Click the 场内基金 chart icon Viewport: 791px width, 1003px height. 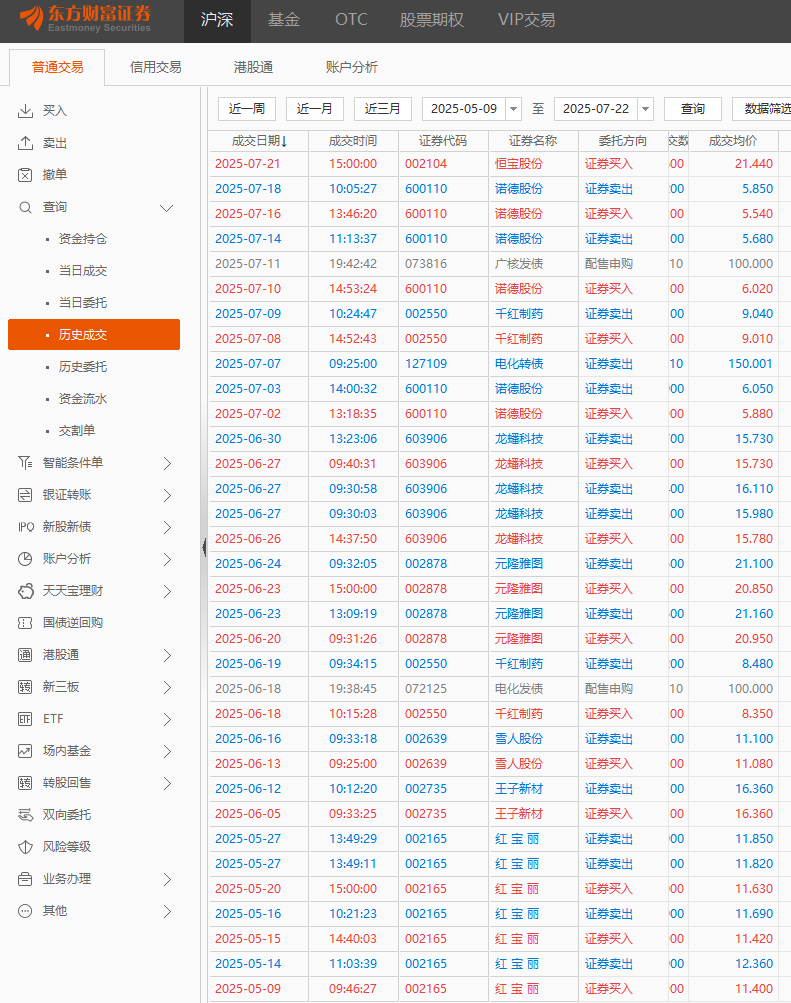click(x=25, y=751)
